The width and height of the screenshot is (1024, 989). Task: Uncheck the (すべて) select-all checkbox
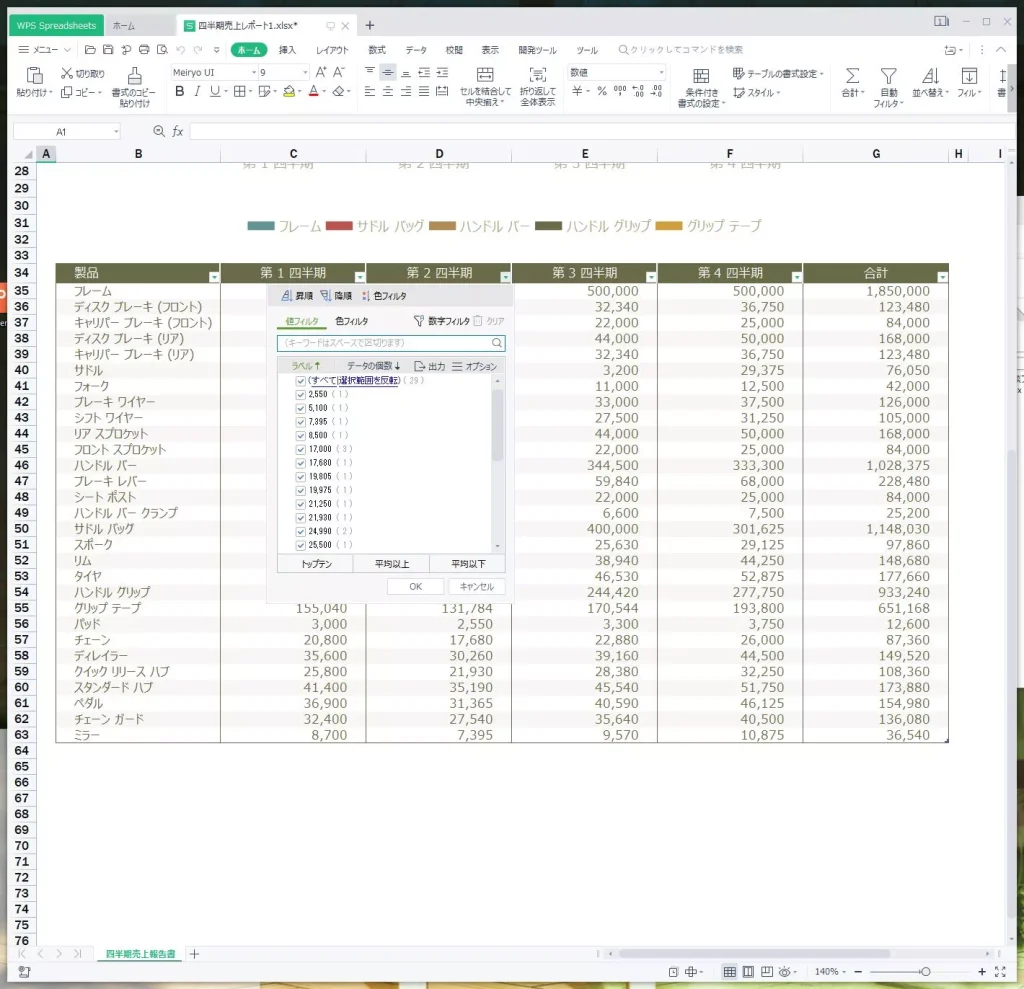tap(301, 382)
